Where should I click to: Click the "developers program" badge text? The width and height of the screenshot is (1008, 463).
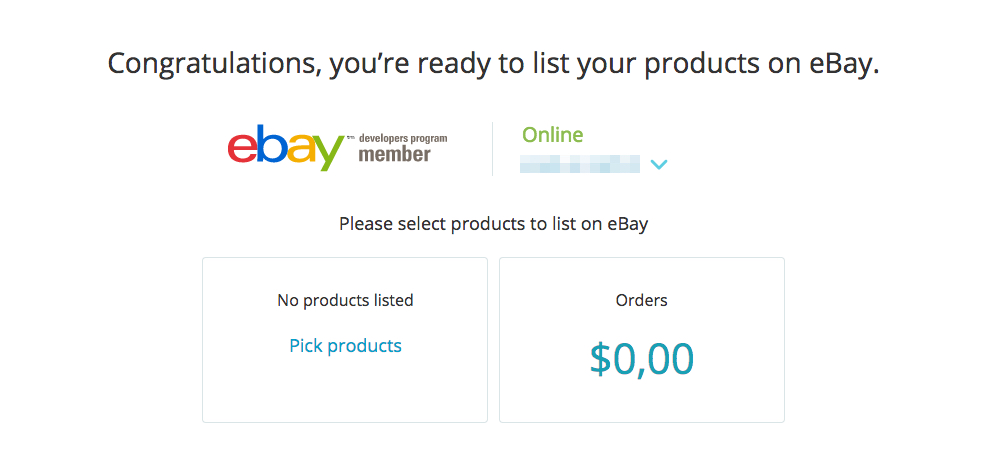[x=403, y=138]
